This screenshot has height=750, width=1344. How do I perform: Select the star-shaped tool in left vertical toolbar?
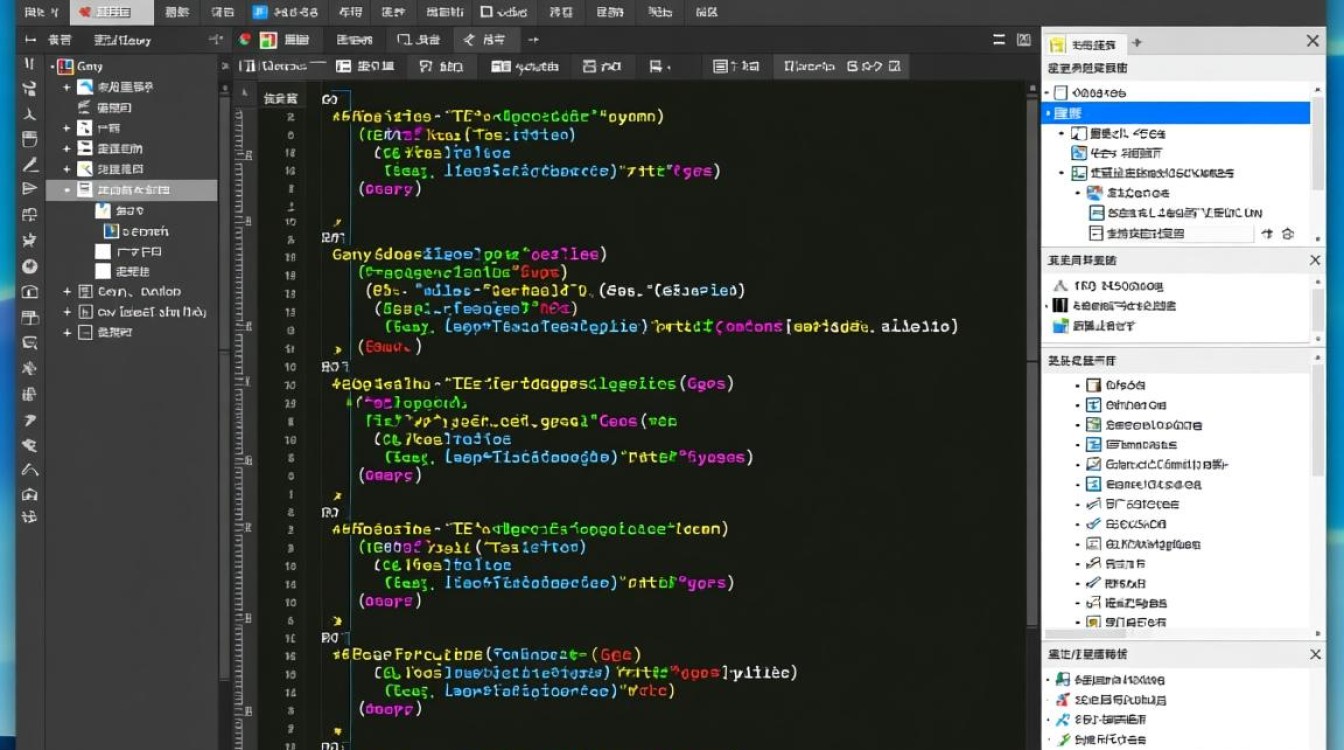tap(30, 240)
